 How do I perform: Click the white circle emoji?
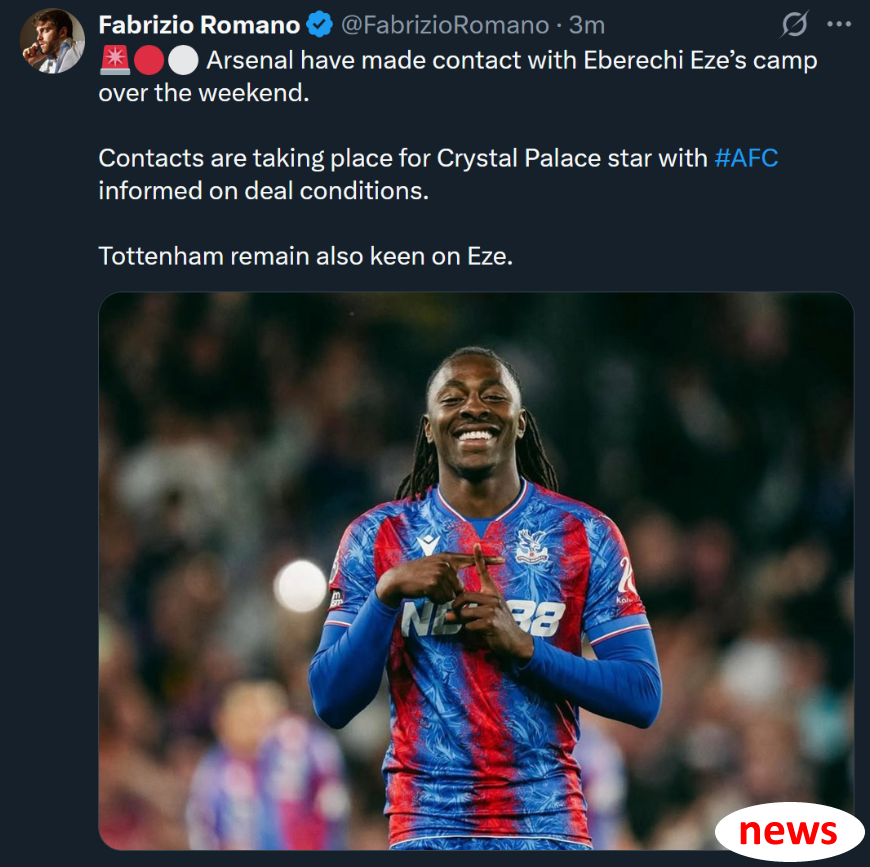point(183,60)
